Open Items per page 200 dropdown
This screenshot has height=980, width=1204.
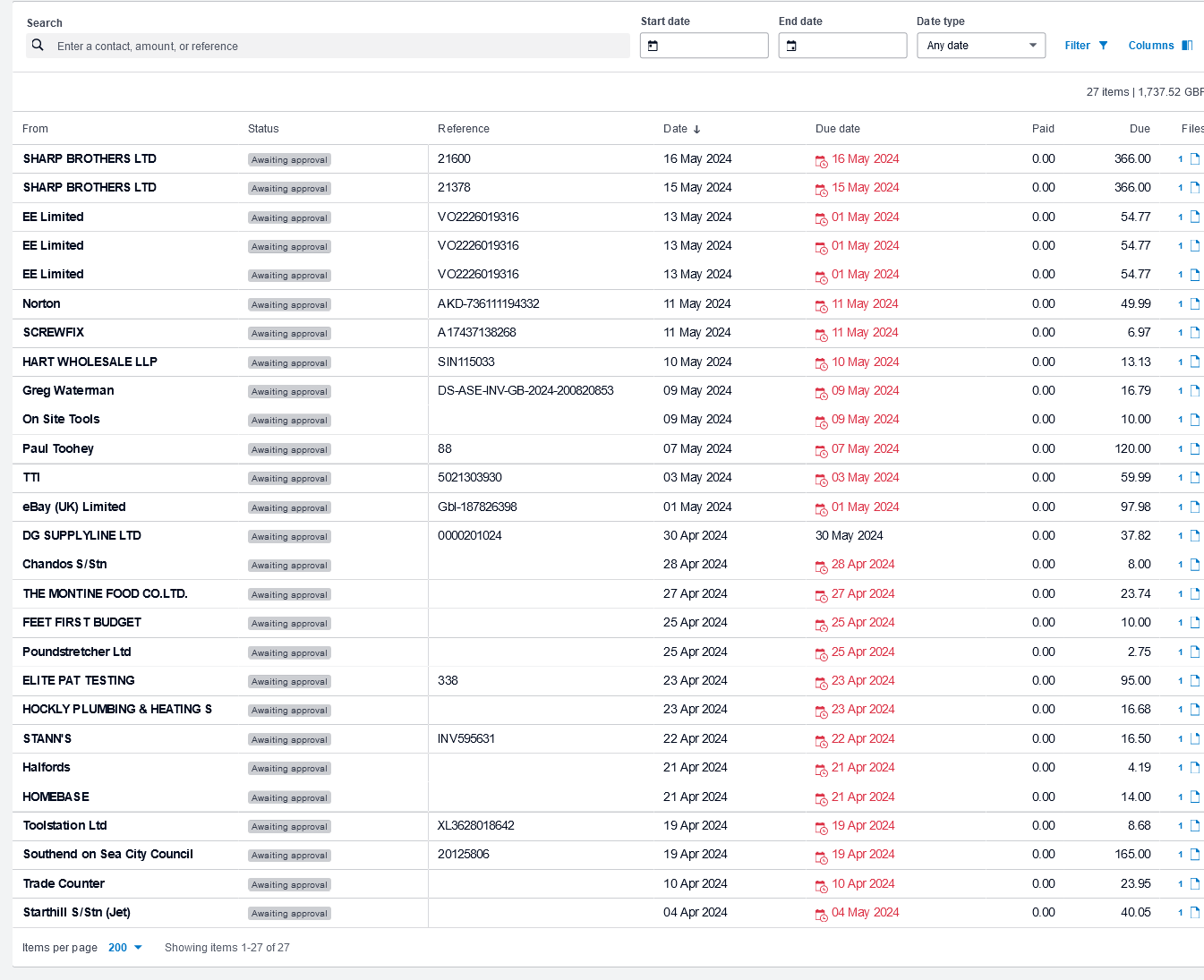(x=125, y=948)
